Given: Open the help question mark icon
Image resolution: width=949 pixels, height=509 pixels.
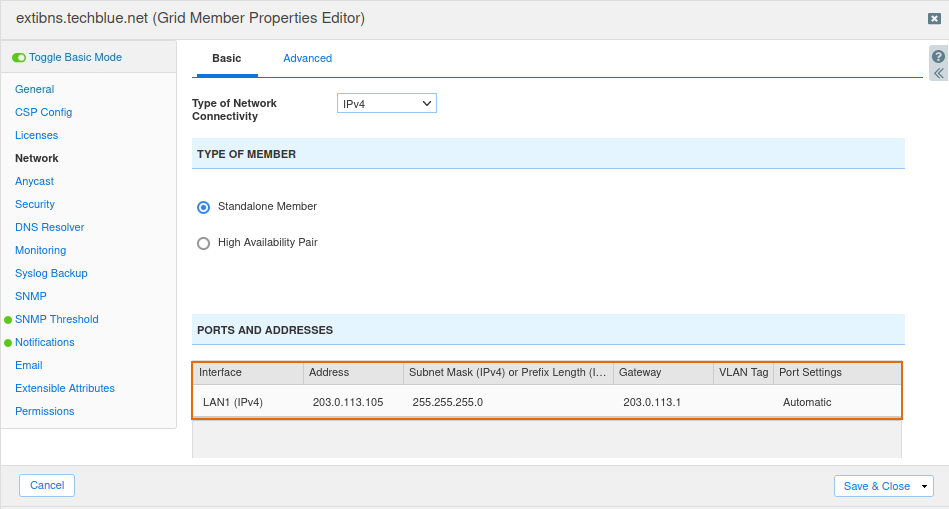Looking at the screenshot, I should 938,57.
